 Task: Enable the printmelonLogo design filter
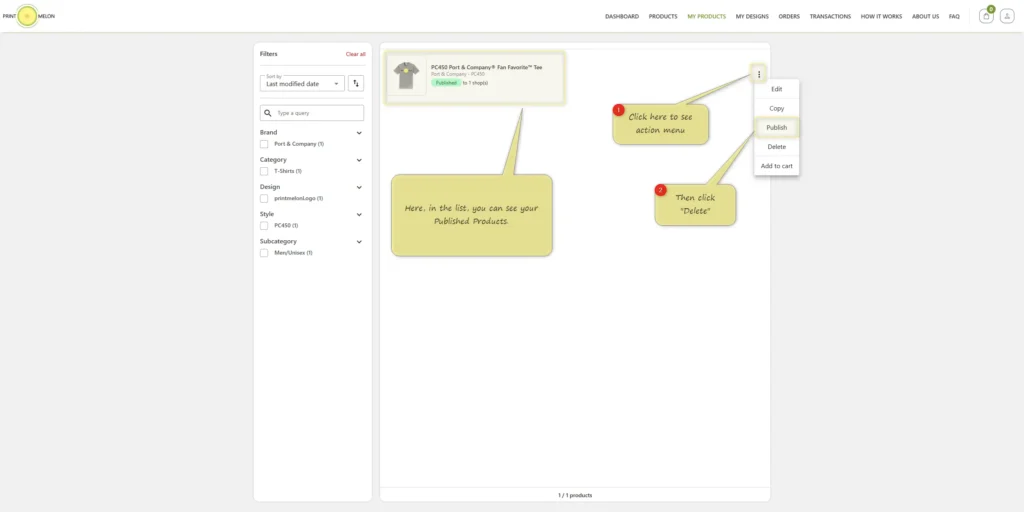pyautogui.click(x=264, y=199)
